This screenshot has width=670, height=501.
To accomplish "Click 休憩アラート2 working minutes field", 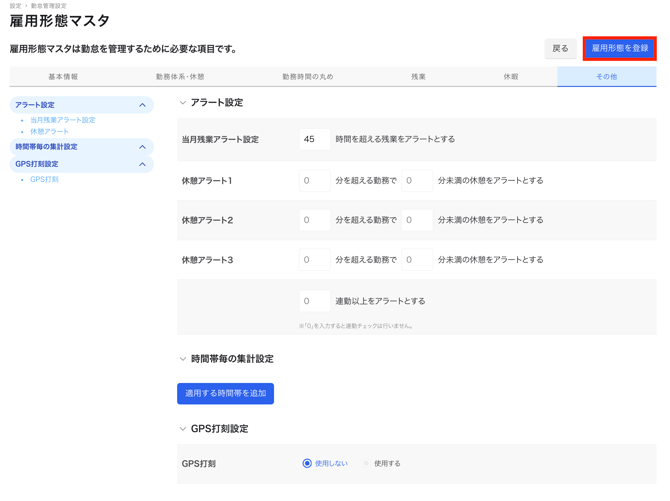I will coord(314,220).
